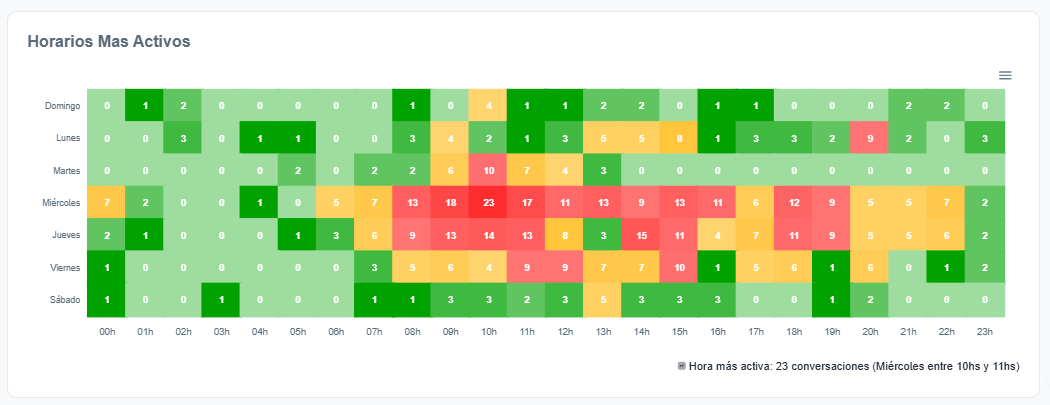Click the legend marker beside Hora más activa

(681, 366)
